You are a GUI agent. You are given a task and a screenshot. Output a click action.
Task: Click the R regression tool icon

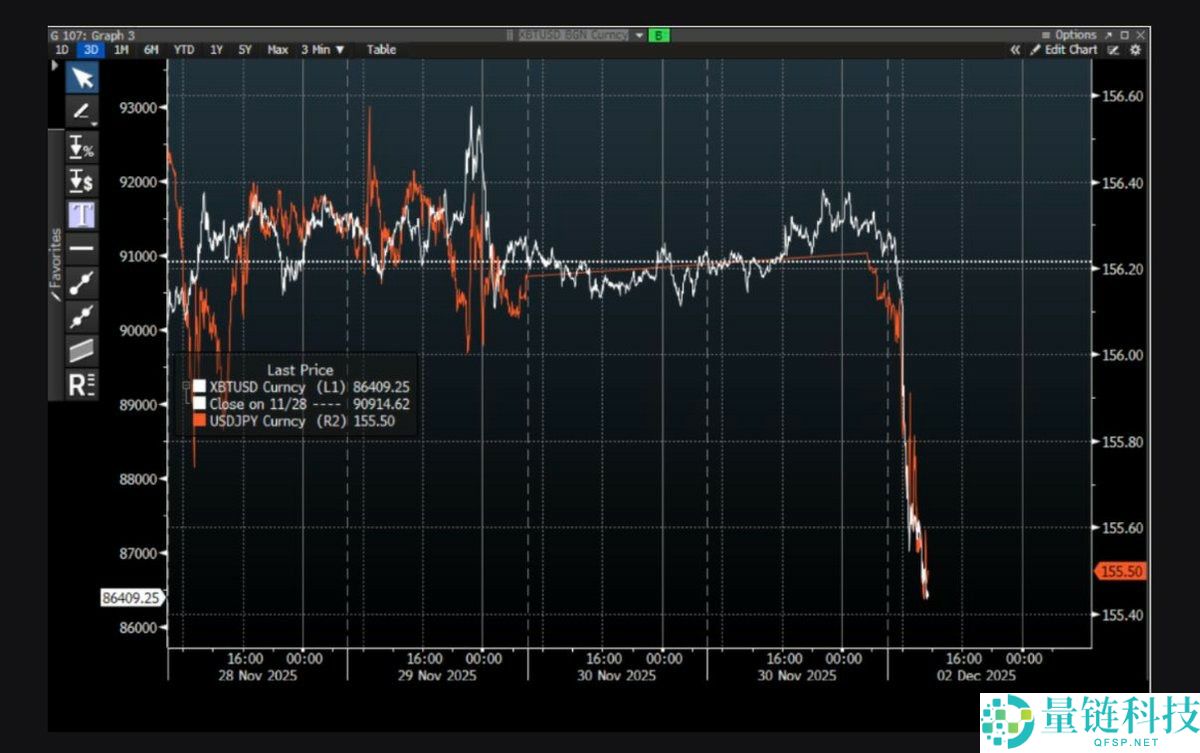(81, 384)
